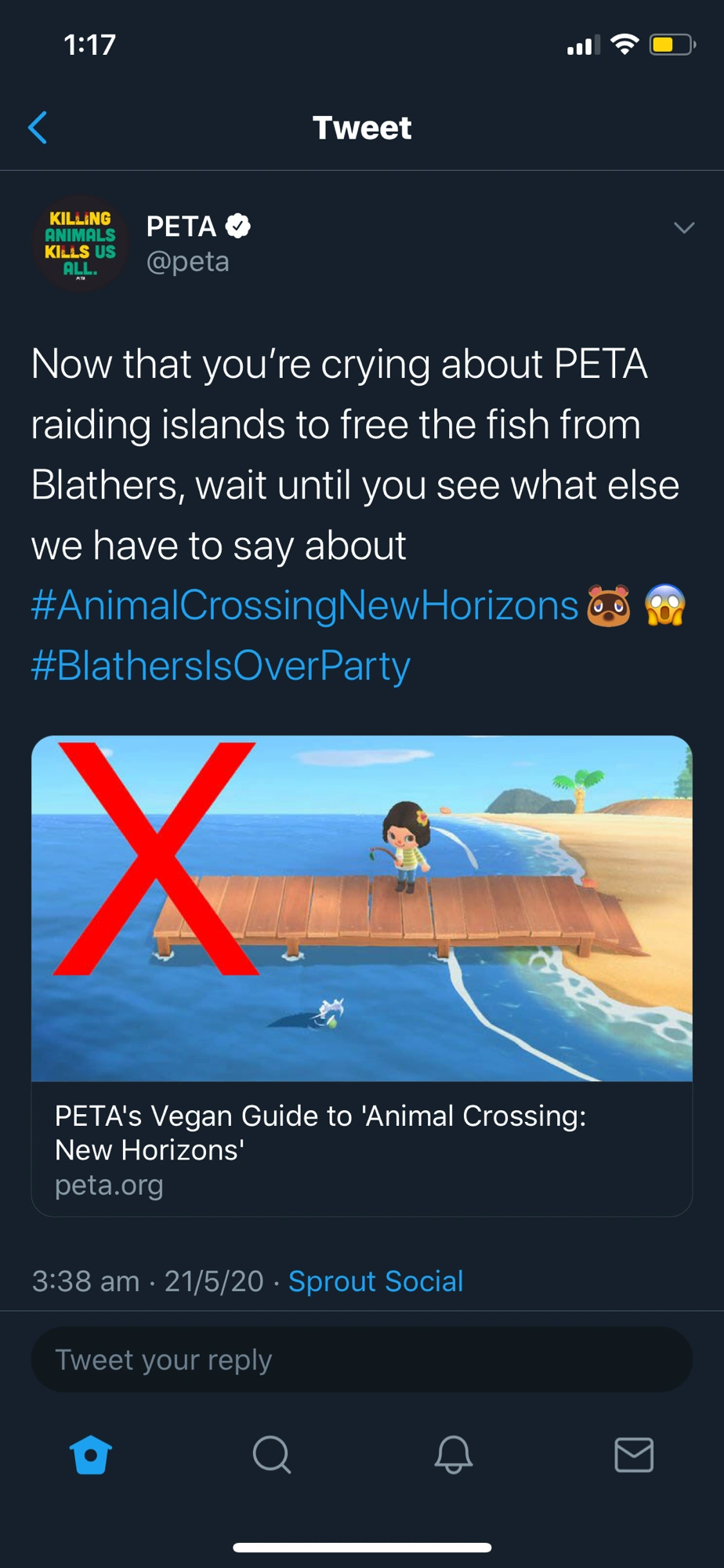The height and width of the screenshot is (1568, 724).
Task: Tap the #AnimalCrossingNewHorizons hashtag
Action: pos(305,605)
